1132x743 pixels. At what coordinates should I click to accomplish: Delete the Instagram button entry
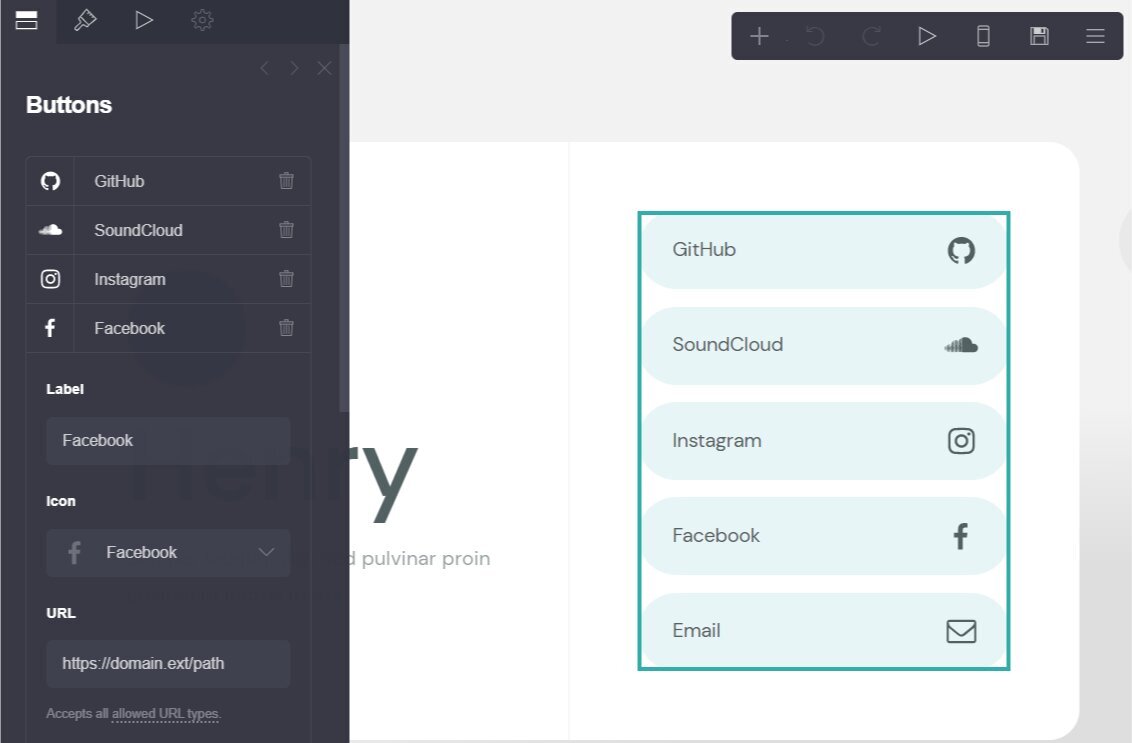(x=287, y=279)
